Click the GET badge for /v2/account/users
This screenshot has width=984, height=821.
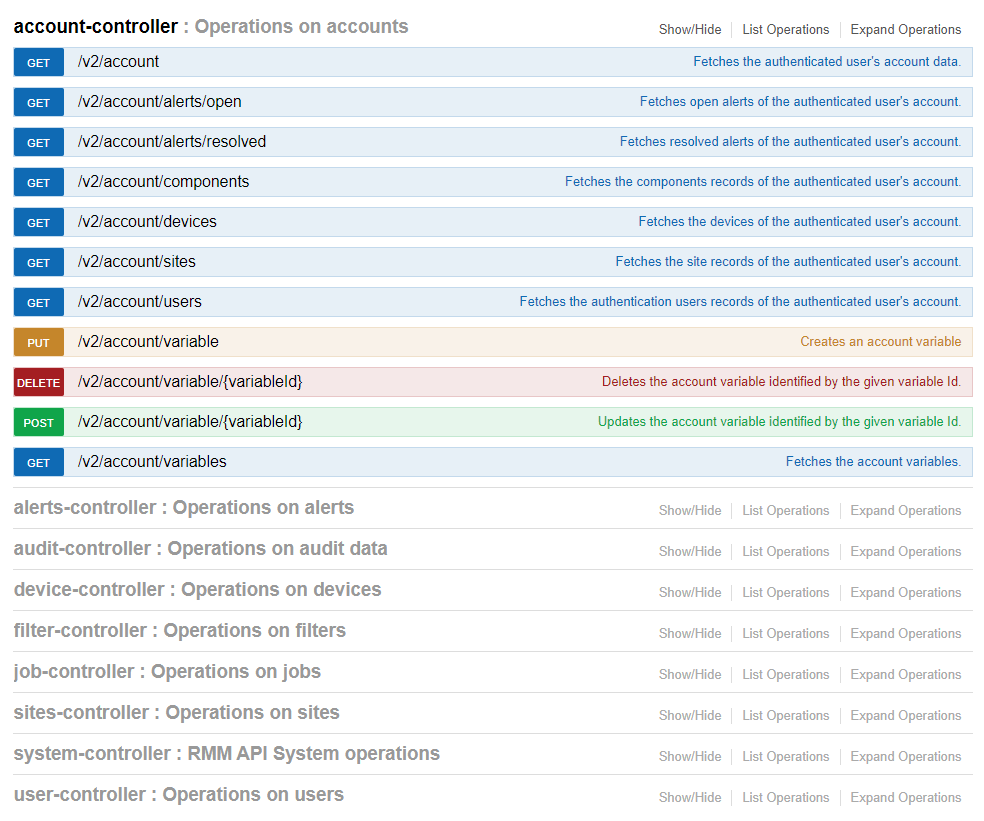pyautogui.click(x=38, y=303)
